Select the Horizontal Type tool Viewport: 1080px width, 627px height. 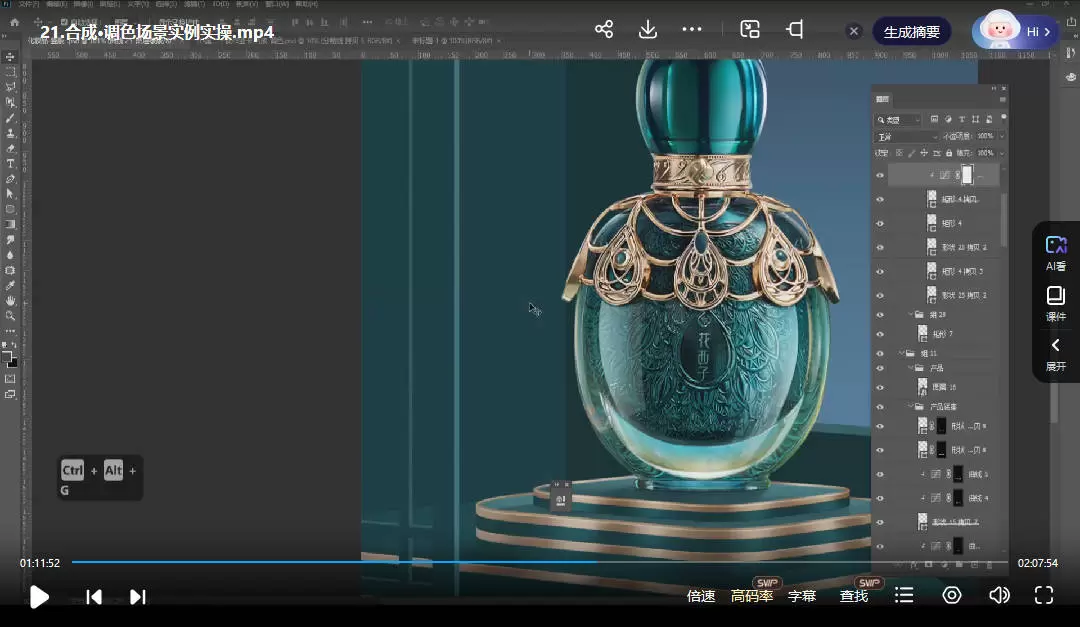[x=10, y=163]
